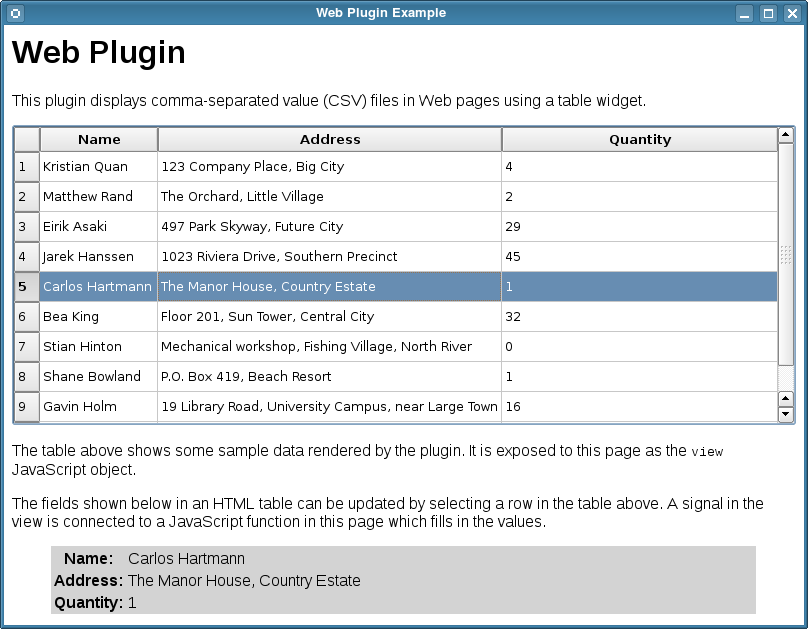Select the cell 'Stian Hinton'
The height and width of the screenshot is (629, 808).
pos(99,346)
